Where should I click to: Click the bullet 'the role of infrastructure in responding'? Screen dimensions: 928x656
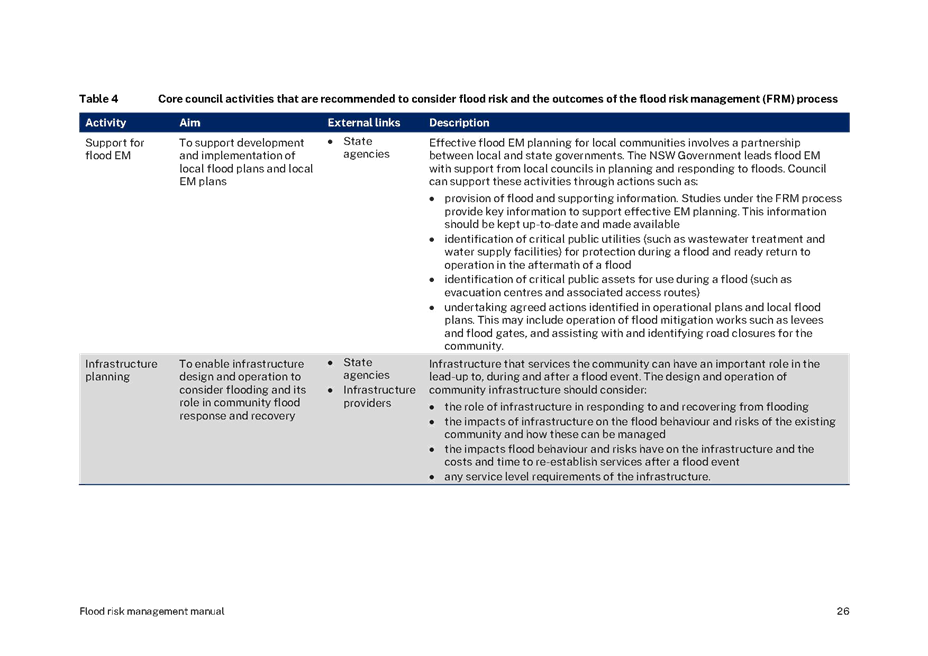[626, 407]
